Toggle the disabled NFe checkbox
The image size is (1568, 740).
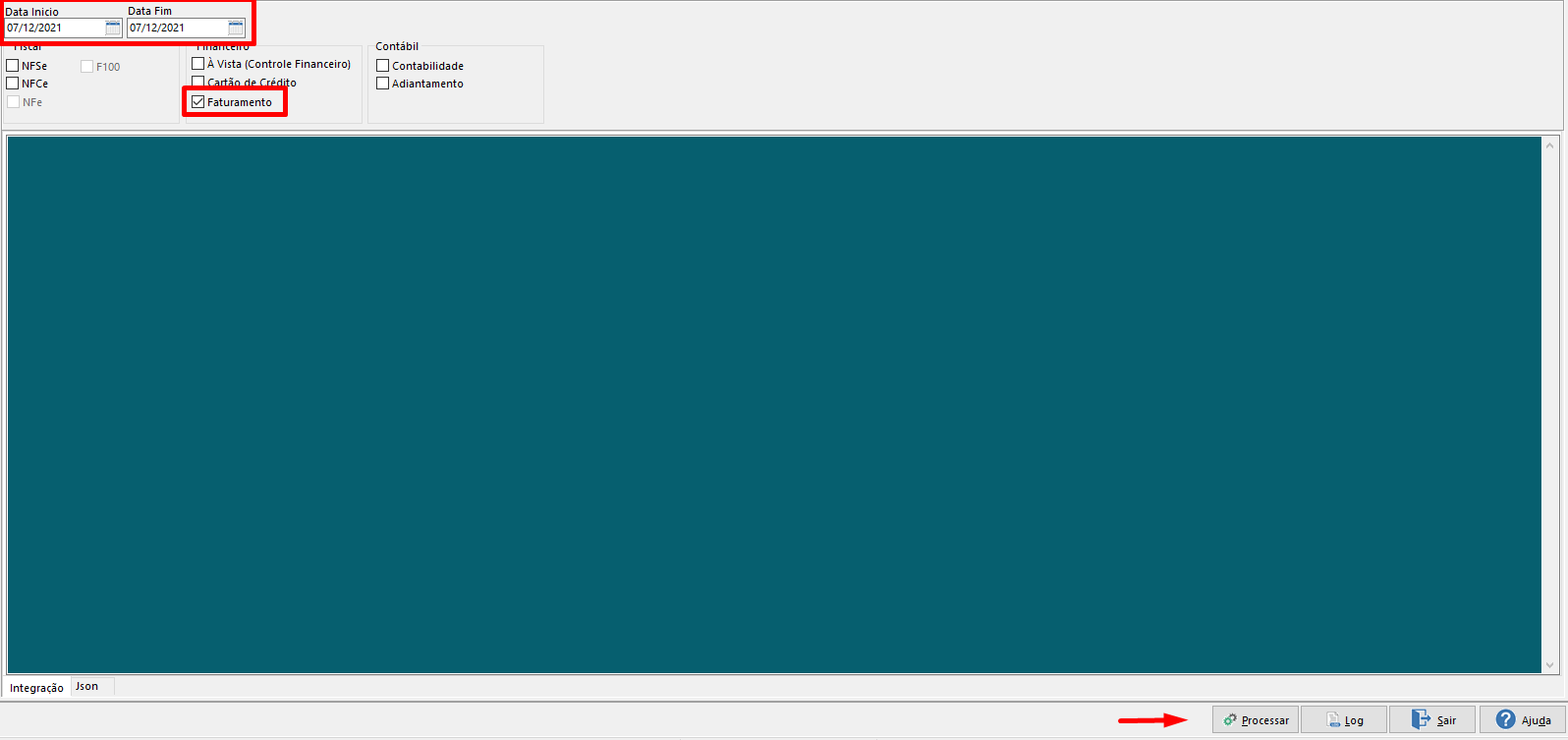click(13, 102)
